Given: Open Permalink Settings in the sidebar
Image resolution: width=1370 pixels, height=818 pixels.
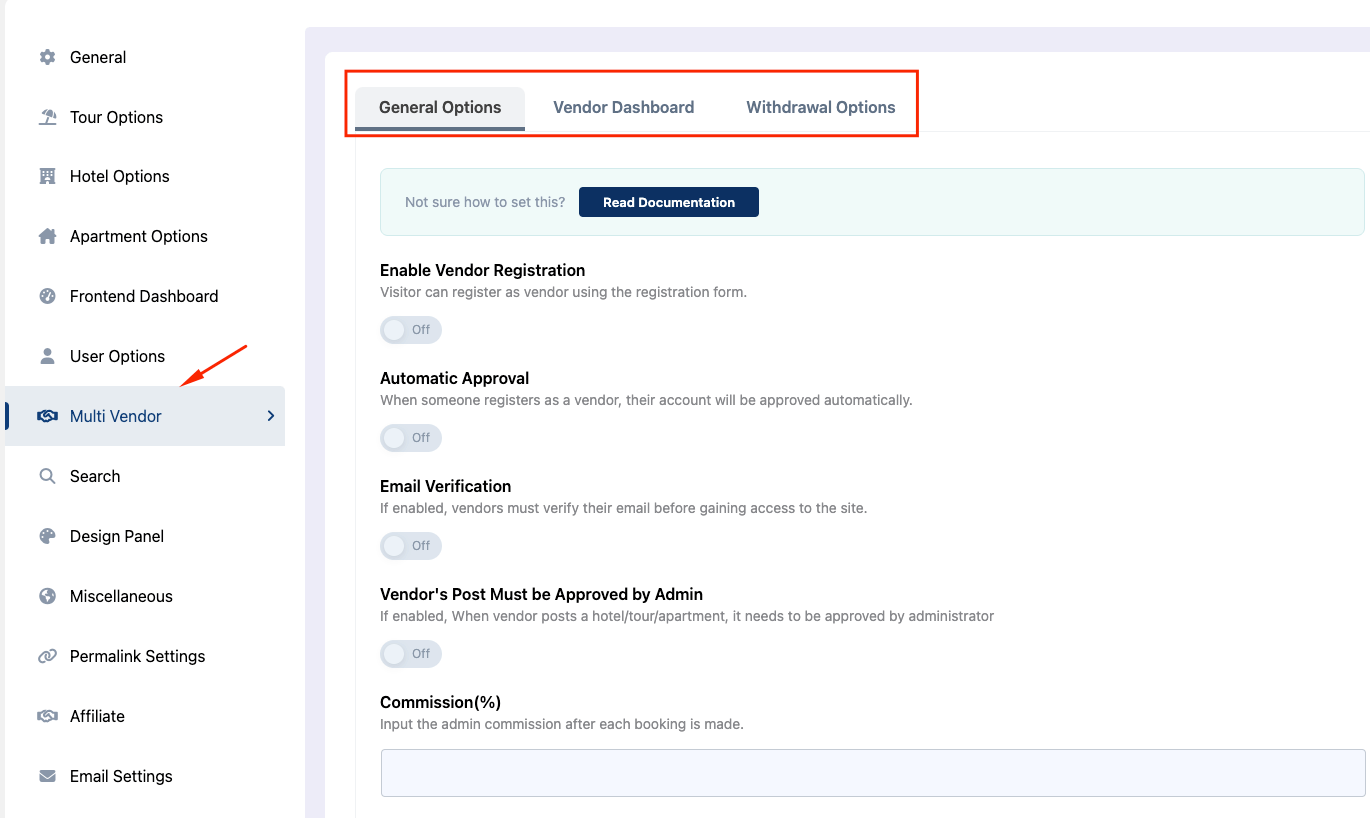Looking at the screenshot, I should pos(137,656).
